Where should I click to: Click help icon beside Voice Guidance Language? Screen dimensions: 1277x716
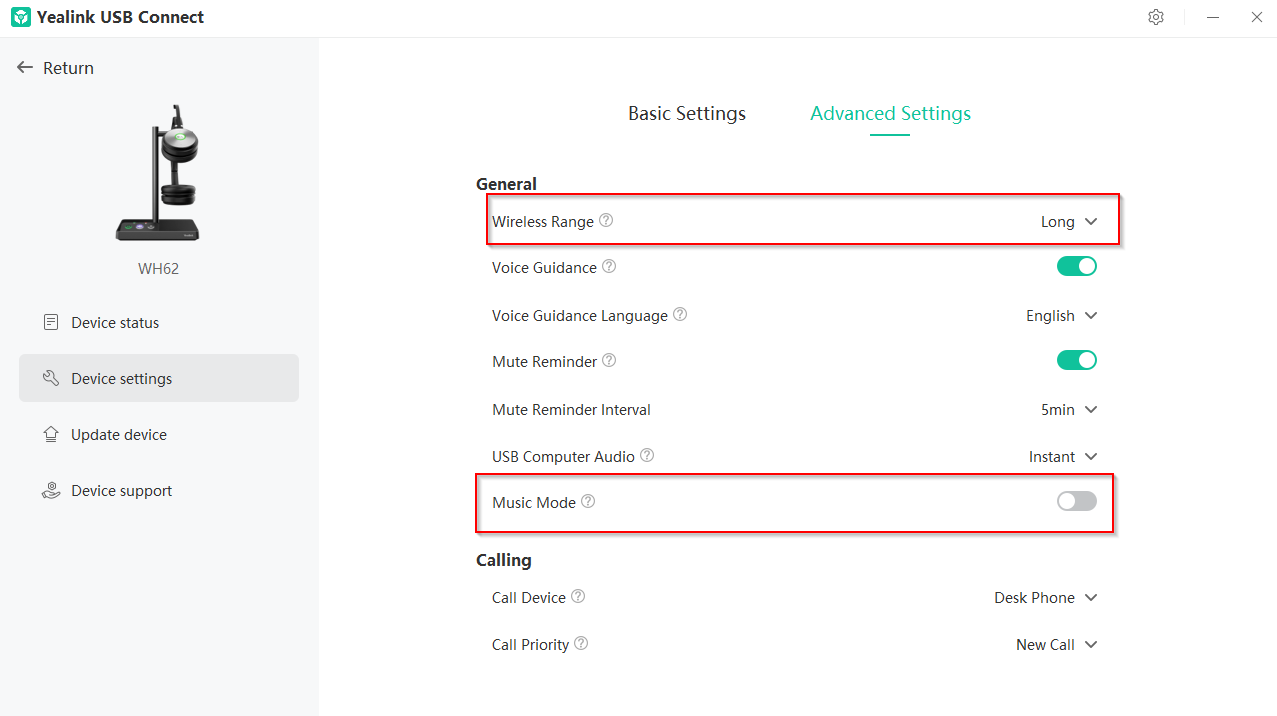680,314
